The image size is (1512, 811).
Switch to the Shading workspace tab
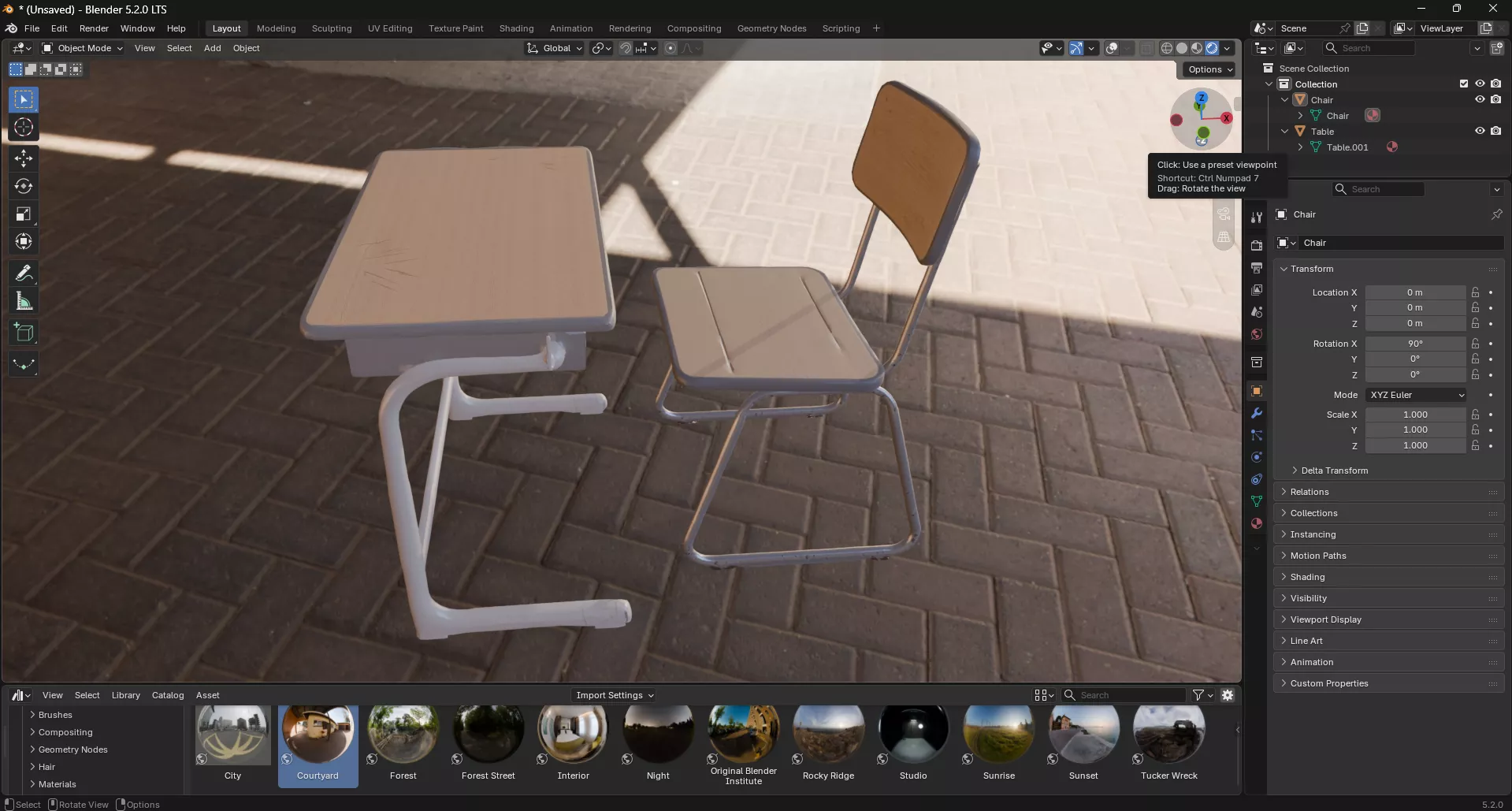point(516,28)
